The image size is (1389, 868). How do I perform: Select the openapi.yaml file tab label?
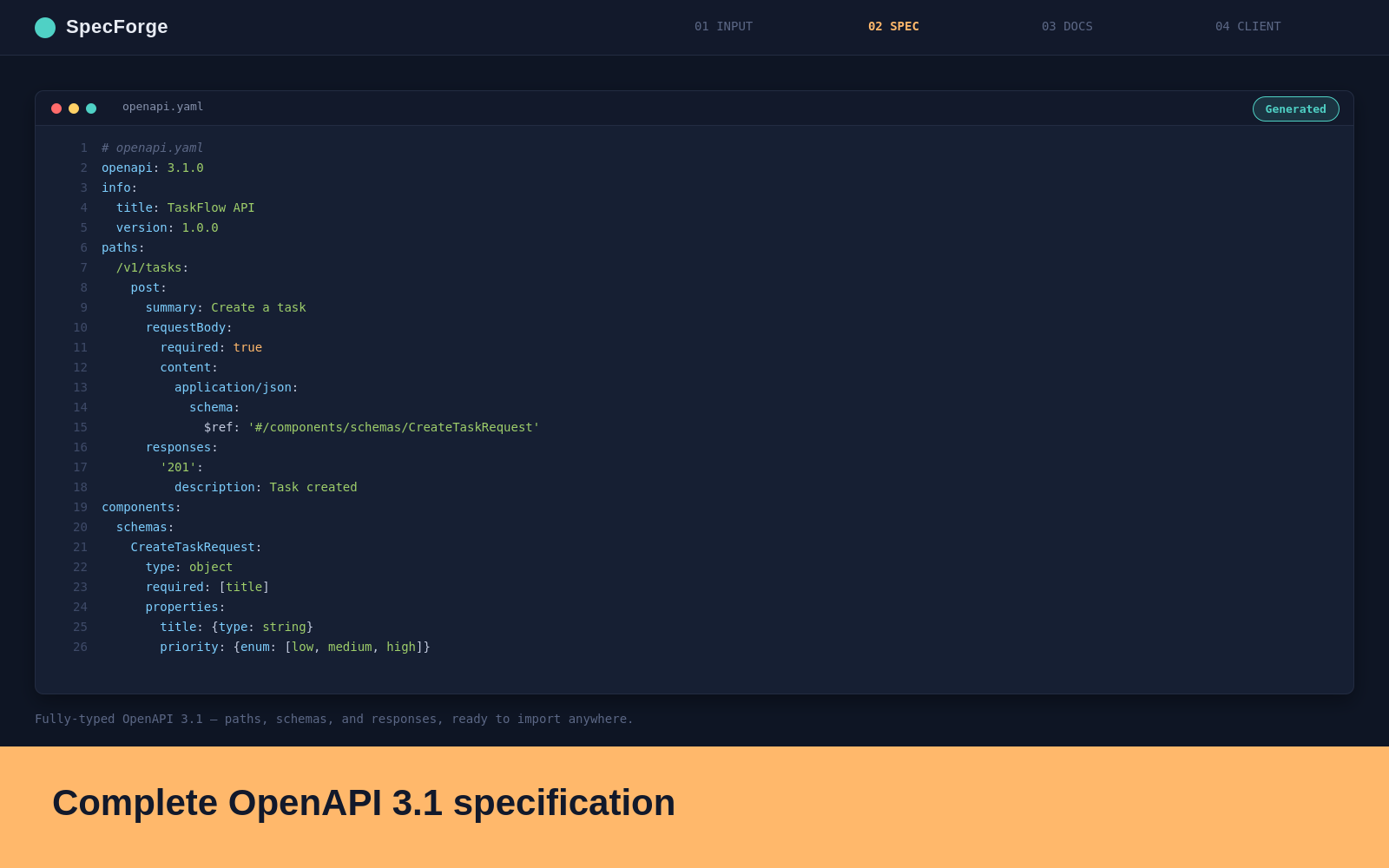coord(162,107)
